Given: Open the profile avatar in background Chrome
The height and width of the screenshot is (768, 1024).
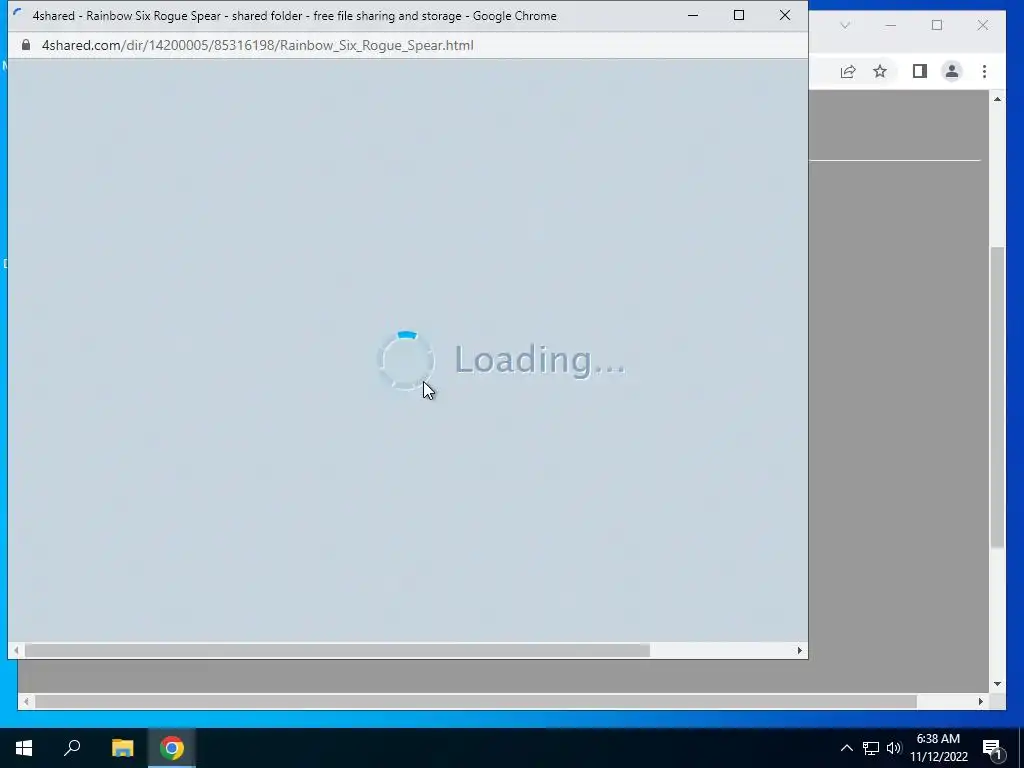Looking at the screenshot, I should 952,71.
